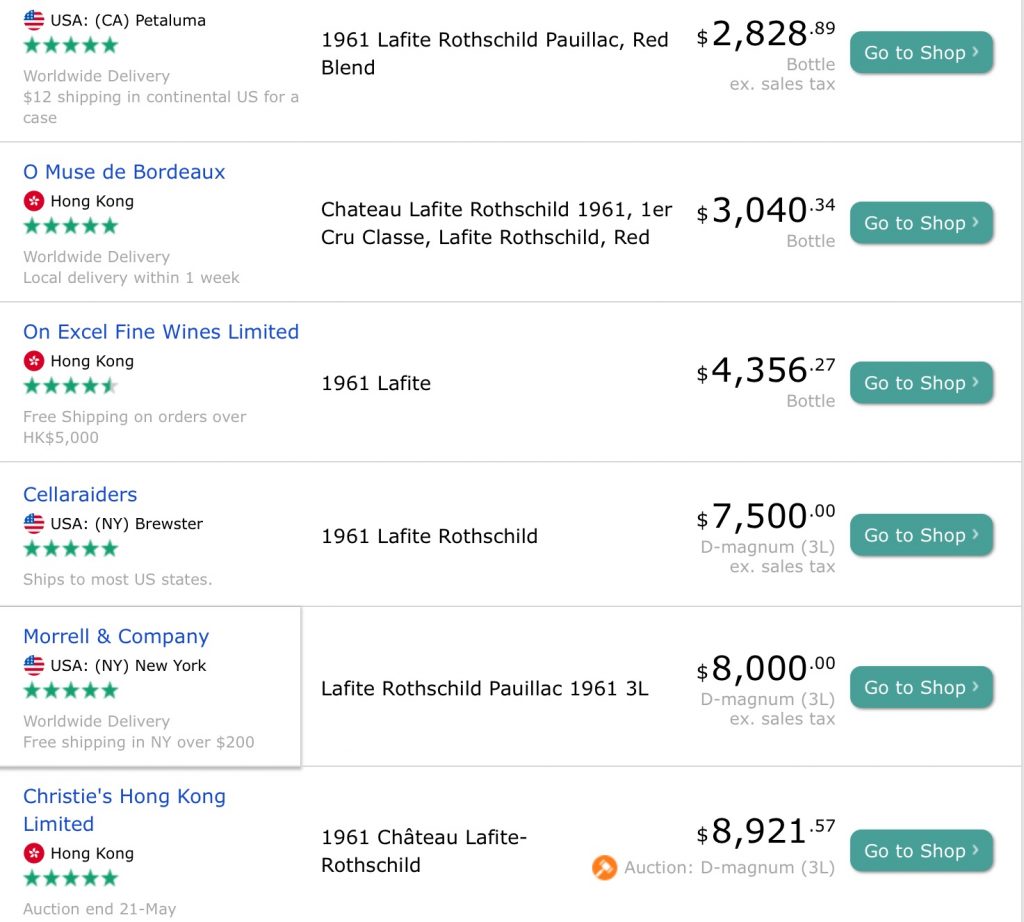Open O Muse de Bordeaux merchant page
This screenshot has height=922, width=1024.
coord(124,172)
